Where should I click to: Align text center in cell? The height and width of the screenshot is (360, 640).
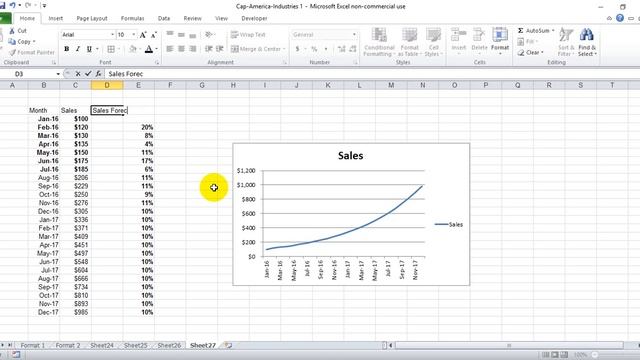(181, 49)
